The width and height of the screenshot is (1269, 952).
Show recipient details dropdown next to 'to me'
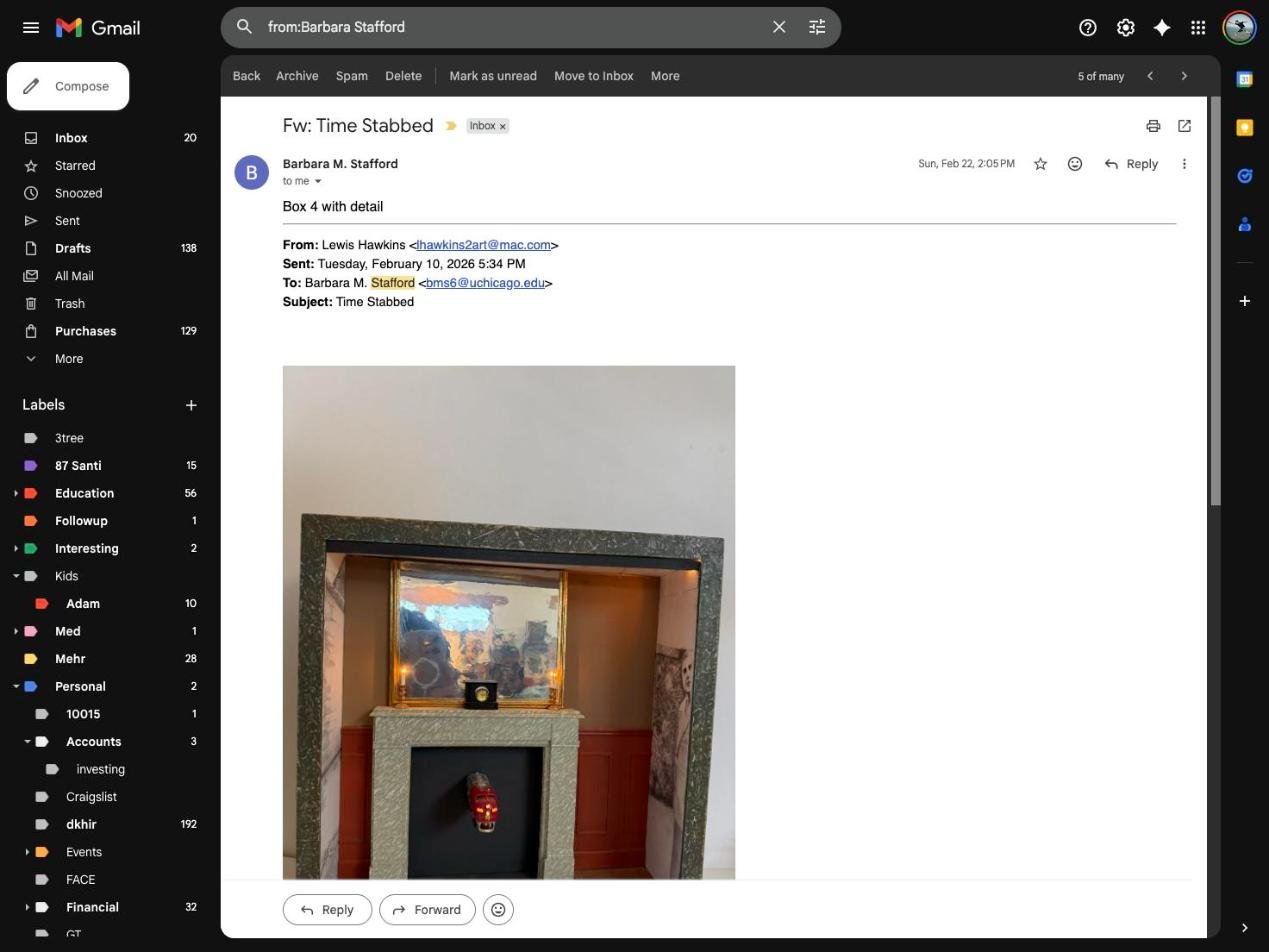318,182
